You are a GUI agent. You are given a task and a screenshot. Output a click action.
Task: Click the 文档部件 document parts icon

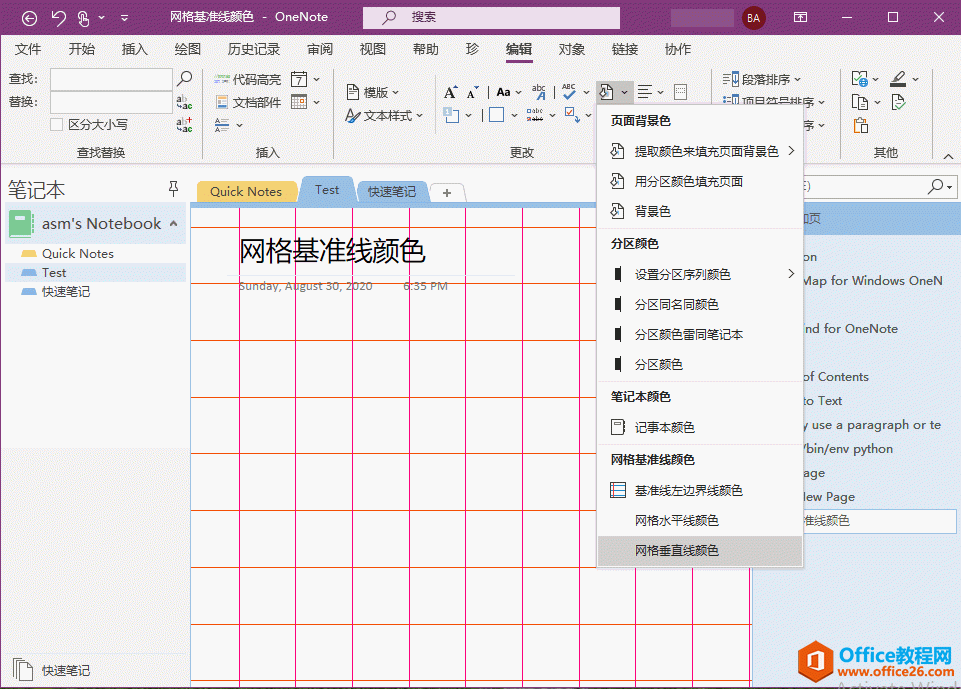[x=222, y=102]
